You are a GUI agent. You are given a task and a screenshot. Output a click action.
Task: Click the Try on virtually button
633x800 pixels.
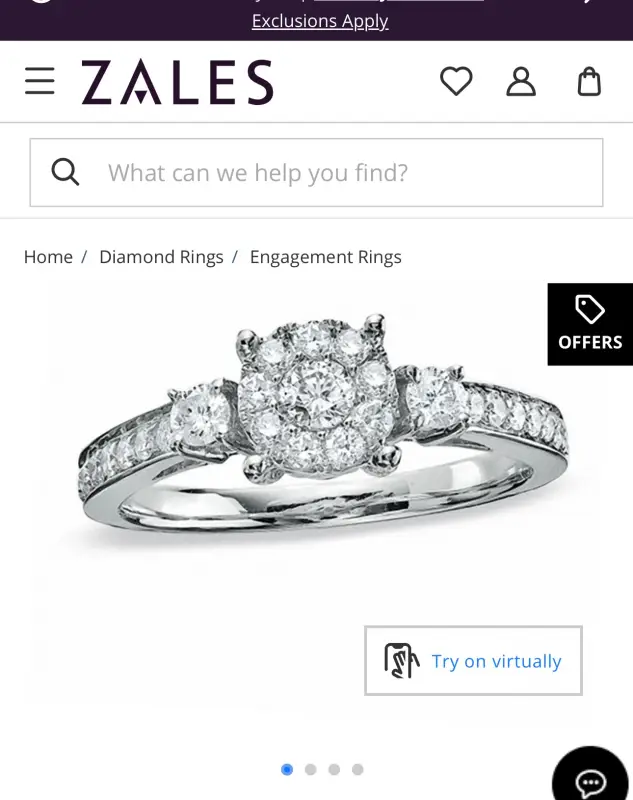pos(473,661)
